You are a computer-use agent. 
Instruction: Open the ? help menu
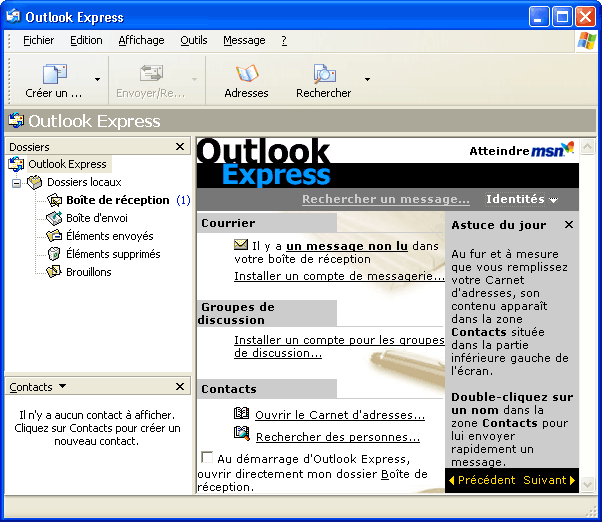[284, 40]
